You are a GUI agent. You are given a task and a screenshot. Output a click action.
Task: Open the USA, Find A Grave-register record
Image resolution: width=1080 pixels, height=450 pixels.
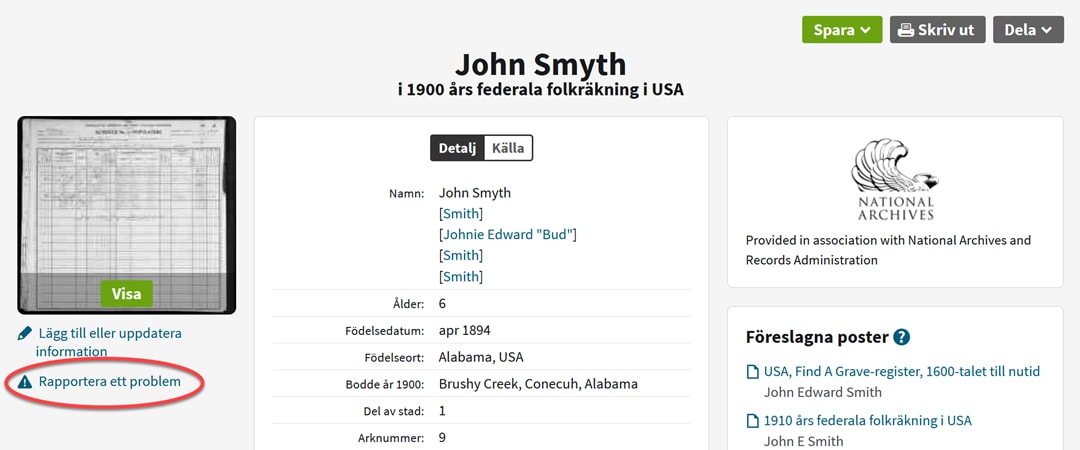[x=902, y=371]
